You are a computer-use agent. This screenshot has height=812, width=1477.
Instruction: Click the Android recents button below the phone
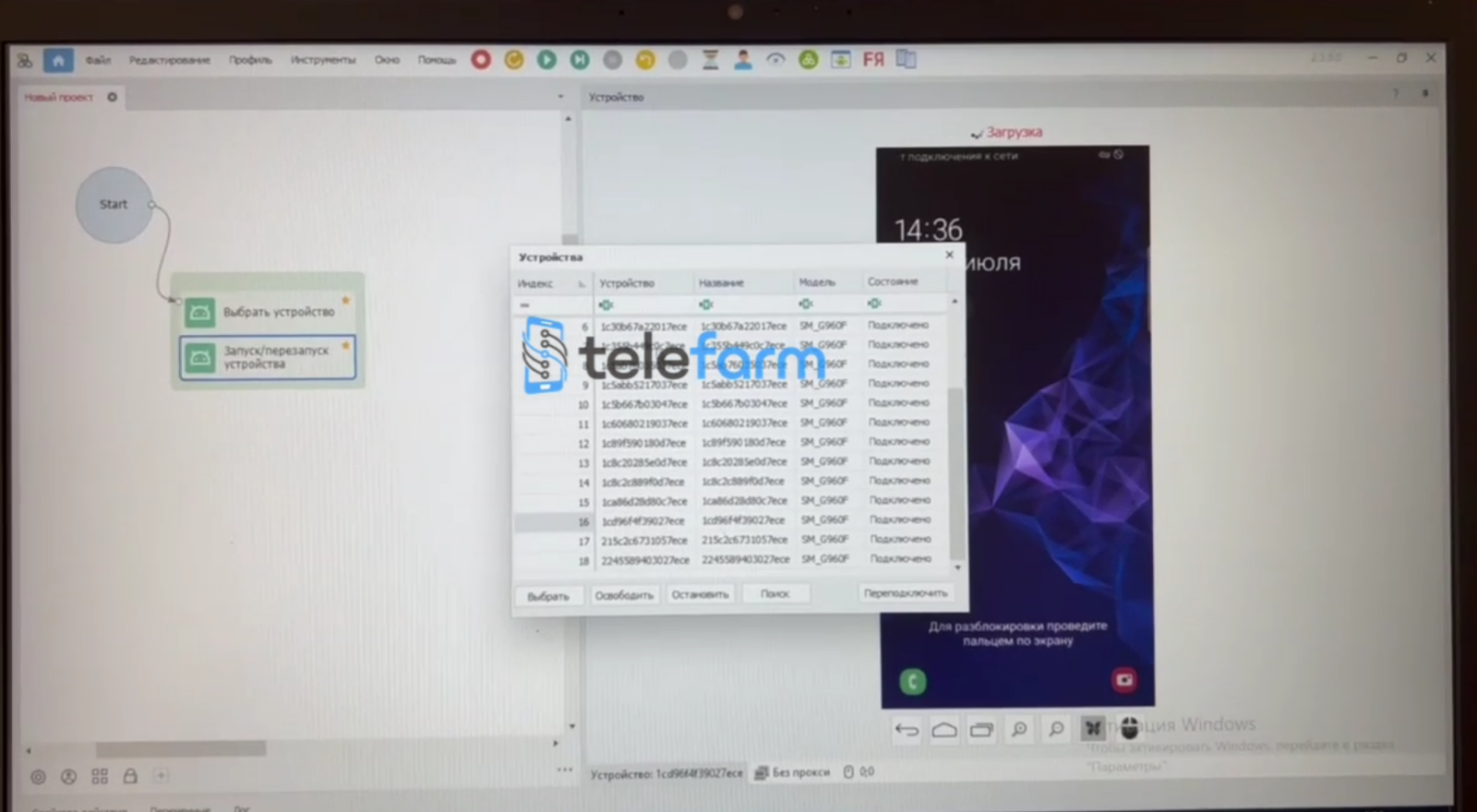[x=981, y=731]
